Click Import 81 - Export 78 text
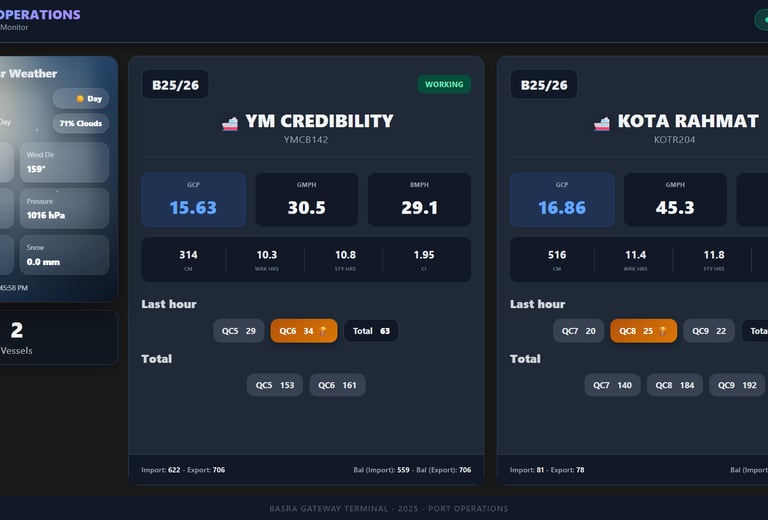 pos(547,470)
